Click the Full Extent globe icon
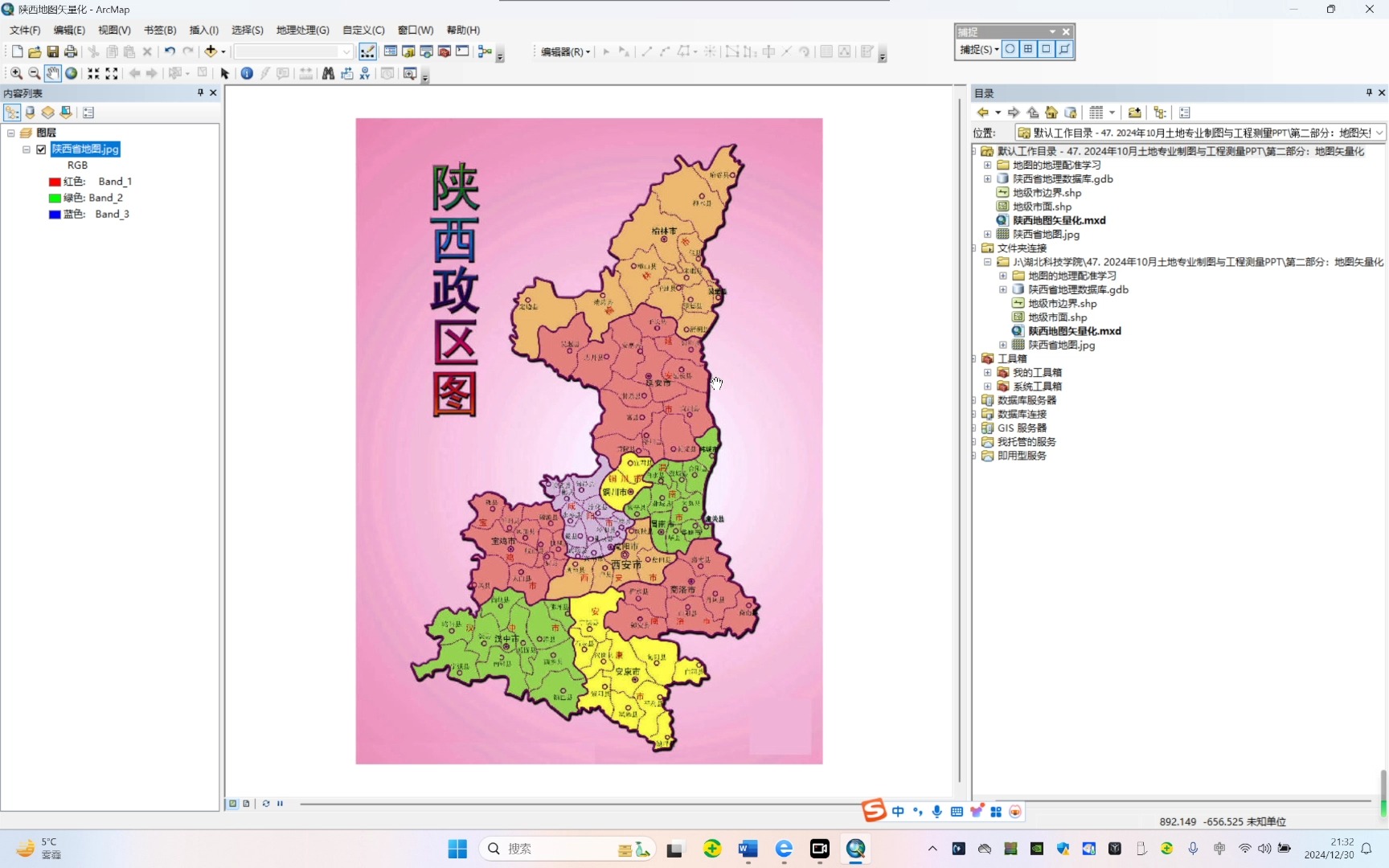Image resolution: width=1389 pixels, height=868 pixels. point(72,73)
